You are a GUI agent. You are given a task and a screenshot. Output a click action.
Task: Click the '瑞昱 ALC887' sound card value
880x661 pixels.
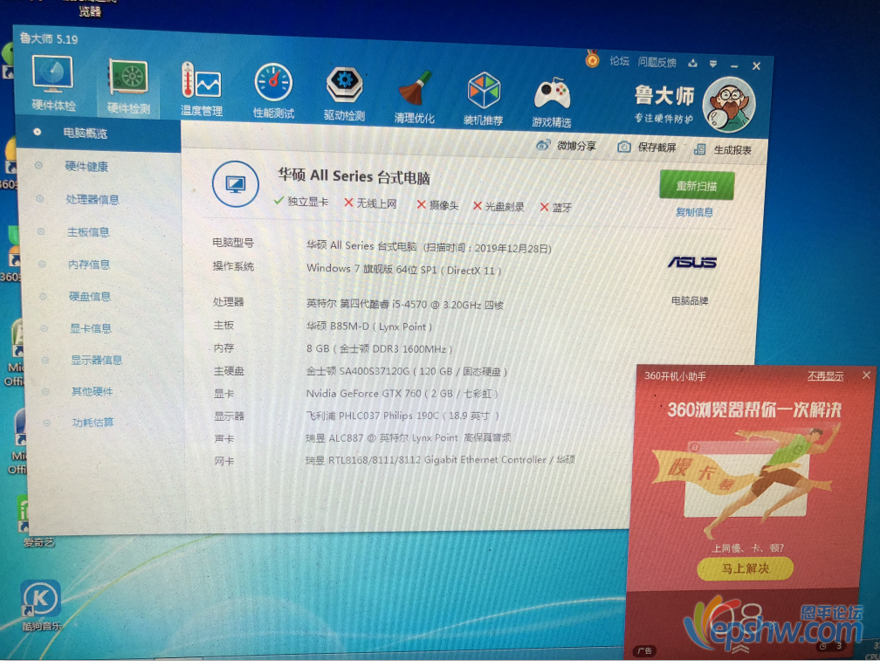point(408,438)
